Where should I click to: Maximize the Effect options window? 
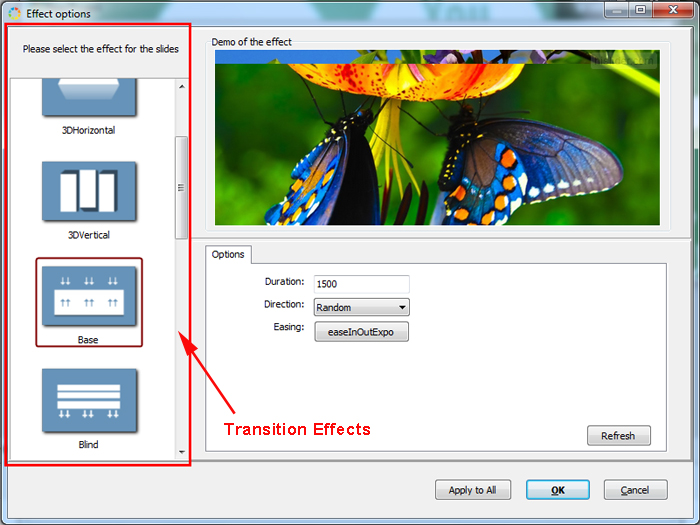click(x=639, y=10)
